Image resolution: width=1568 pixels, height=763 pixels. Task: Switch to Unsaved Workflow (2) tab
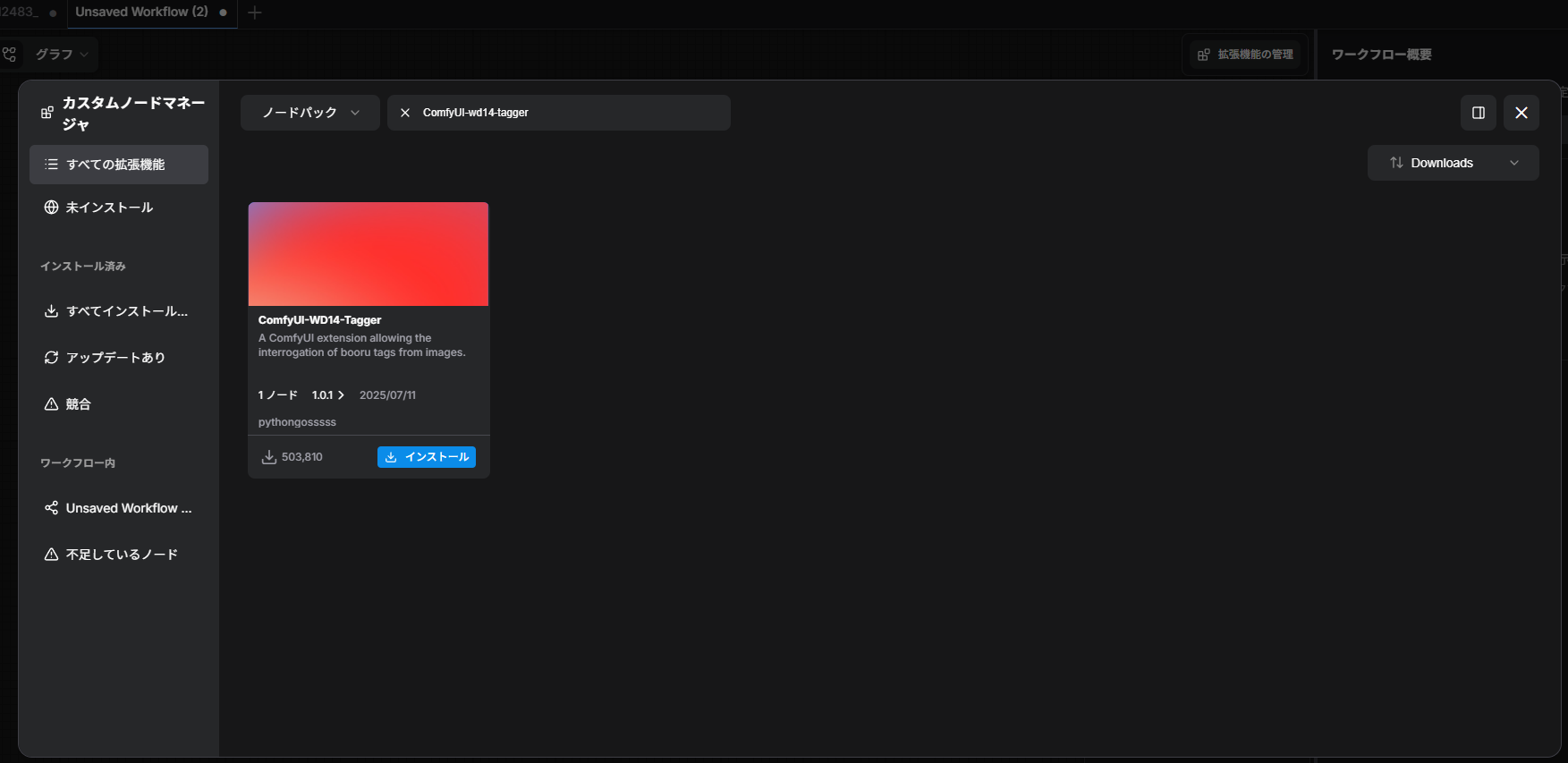pos(151,13)
